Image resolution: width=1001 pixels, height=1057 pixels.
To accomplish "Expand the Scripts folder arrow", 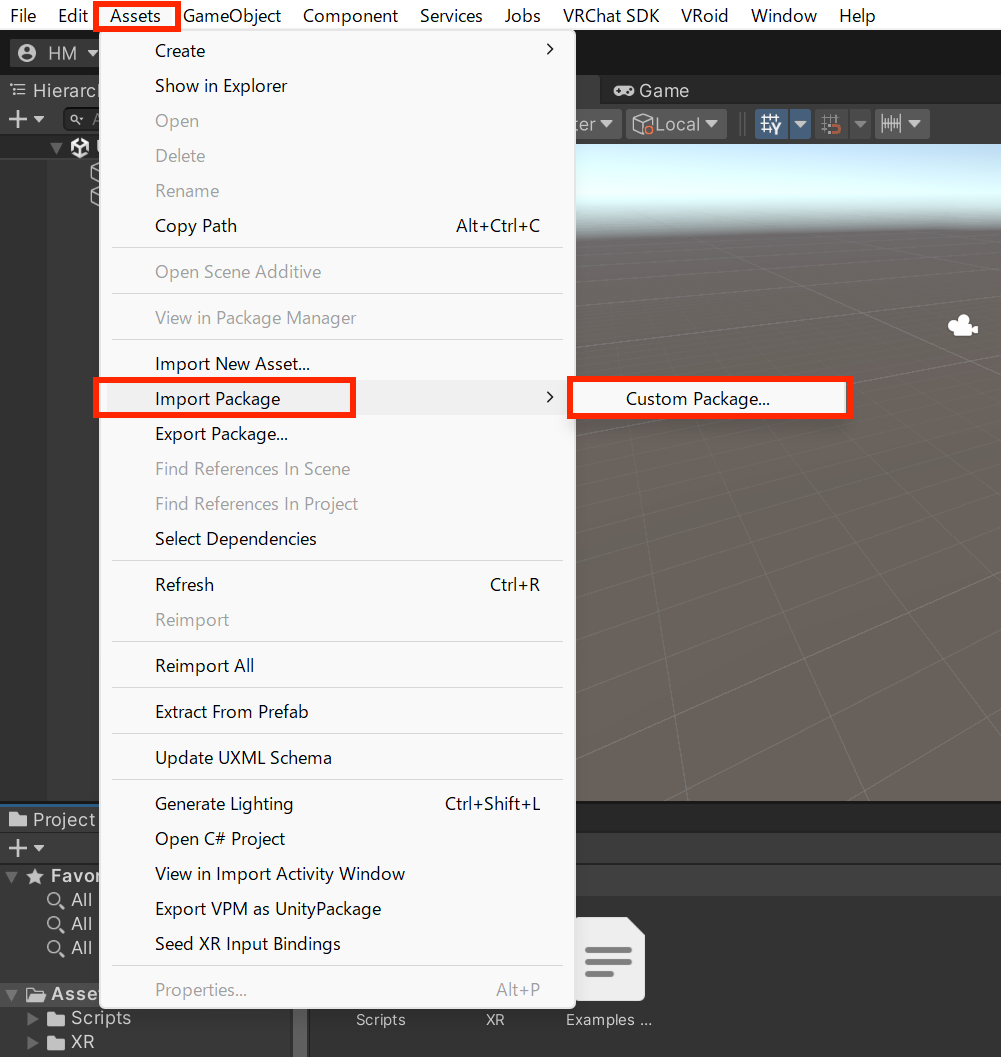I will pyautogui.click(x=33, y=1018).
